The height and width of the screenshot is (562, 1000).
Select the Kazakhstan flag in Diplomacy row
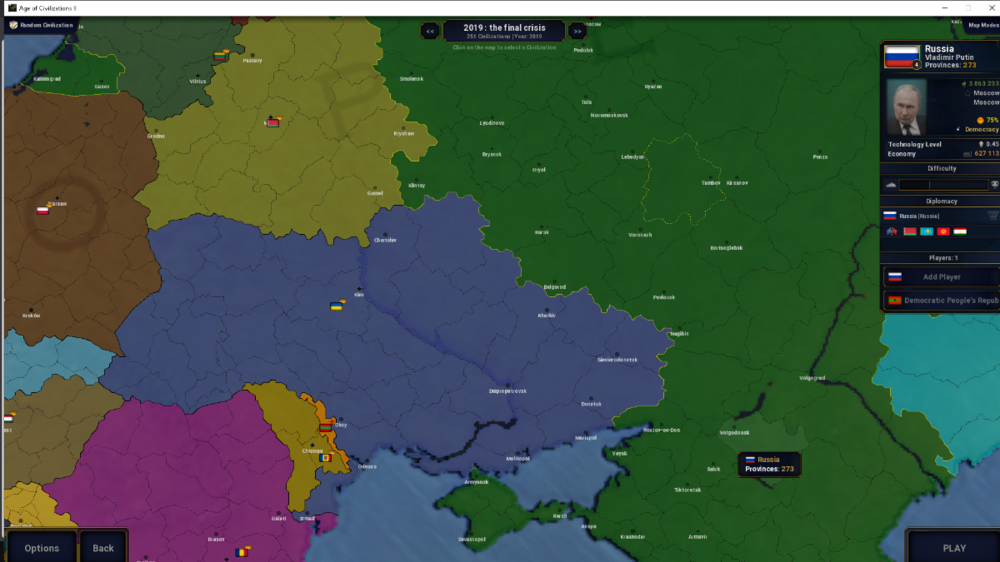(x=926, y=232)
